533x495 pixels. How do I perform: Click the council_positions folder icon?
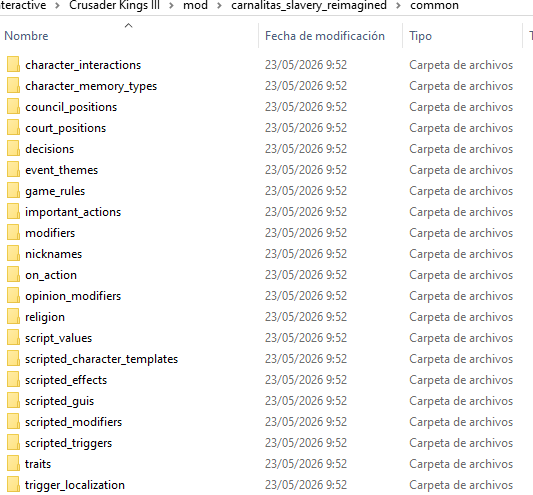[x=13, y=107]
